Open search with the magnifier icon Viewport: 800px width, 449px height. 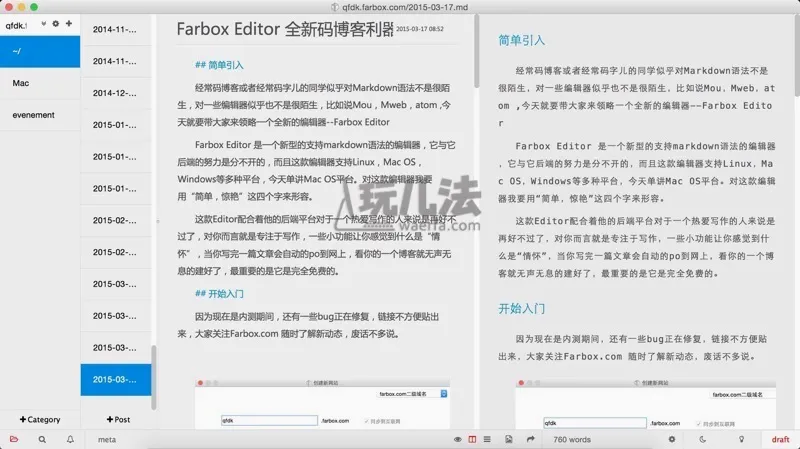42,439
